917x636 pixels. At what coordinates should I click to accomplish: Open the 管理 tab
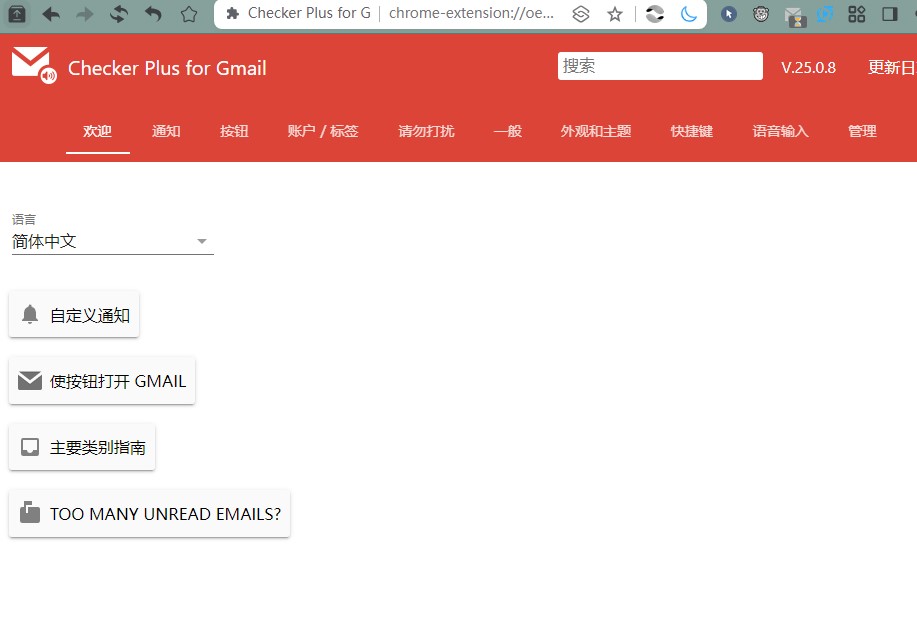tap(863, 132)
